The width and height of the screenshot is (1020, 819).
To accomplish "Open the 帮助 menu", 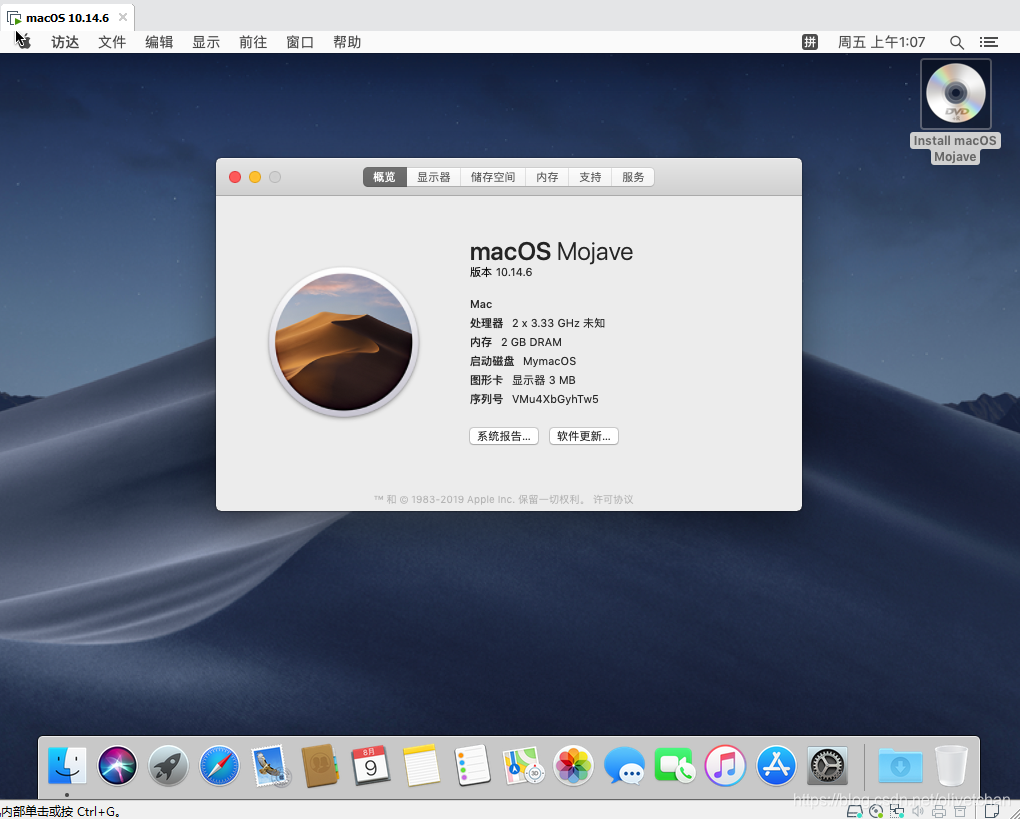I will point(347,42).
